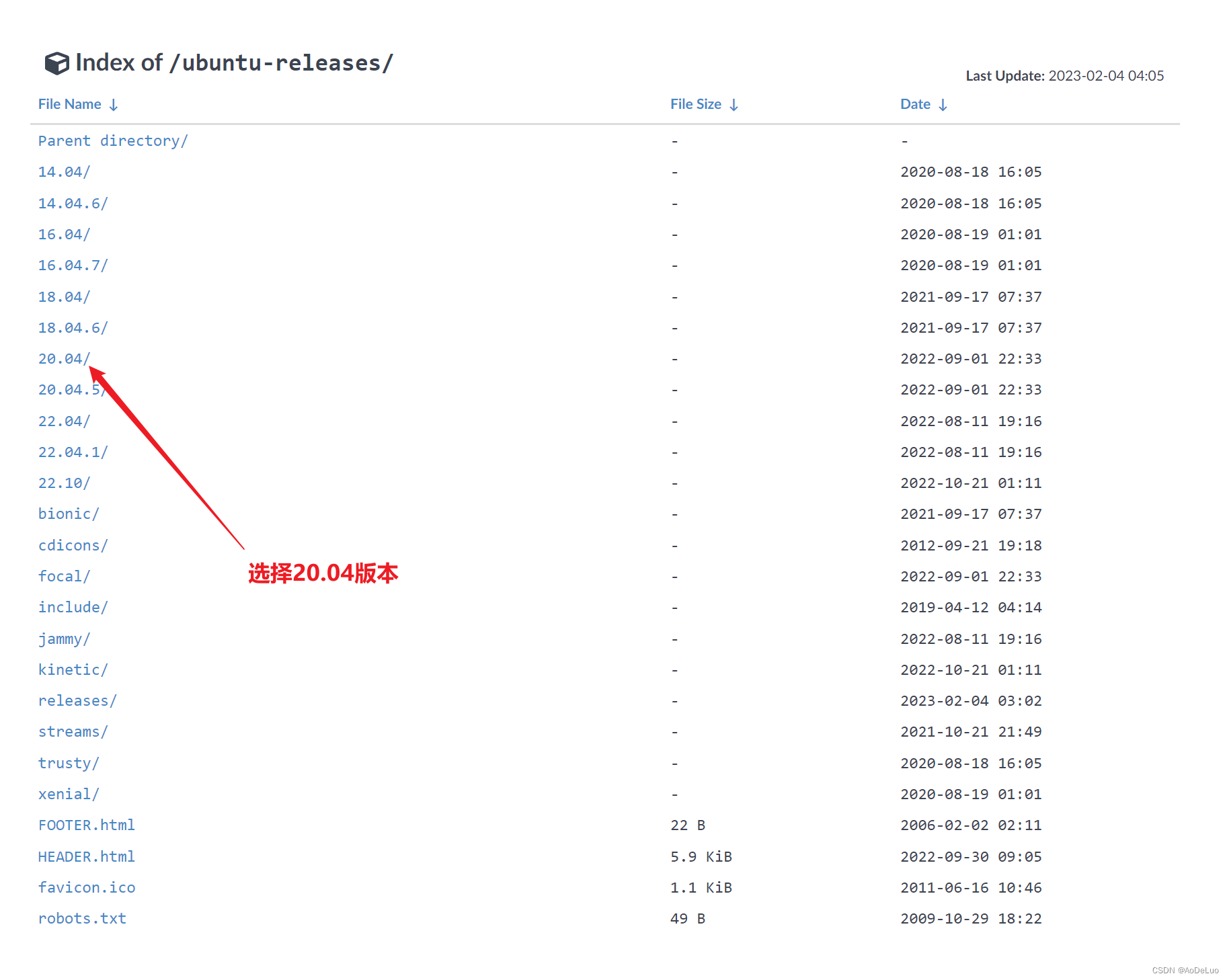Click the '49 B' size of robots.txt
The height and width of the screenshot is (980, 1229).
point(688,919)
